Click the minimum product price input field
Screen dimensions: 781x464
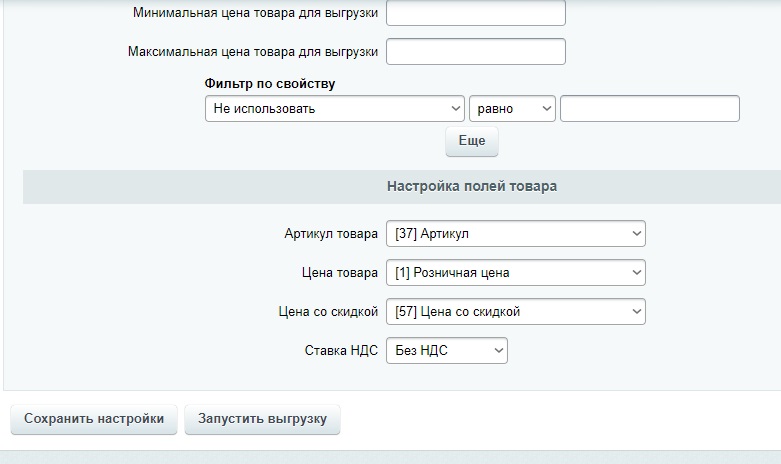click(x=475, y=14)
